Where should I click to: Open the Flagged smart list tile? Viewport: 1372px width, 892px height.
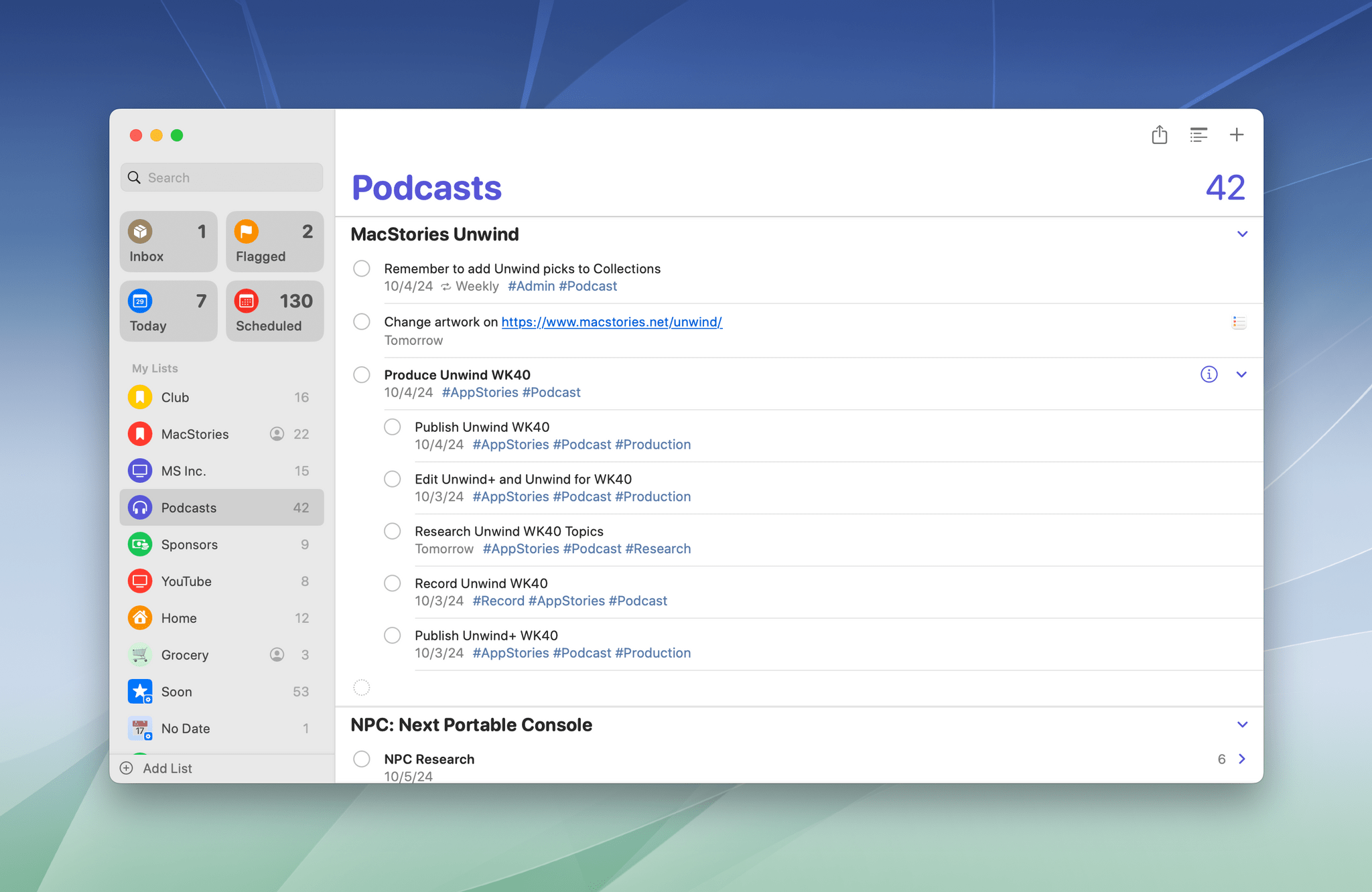[275, 242]
